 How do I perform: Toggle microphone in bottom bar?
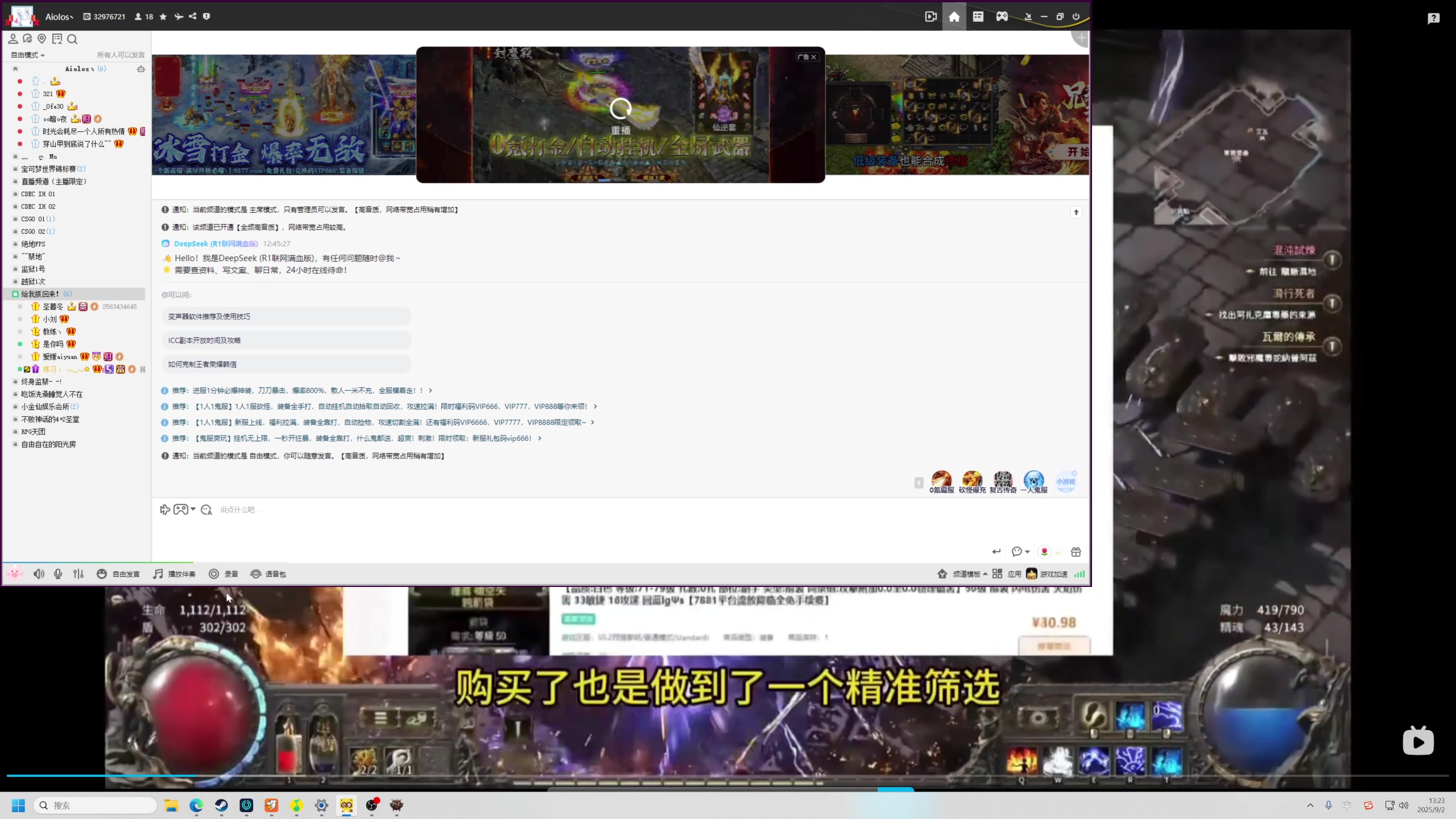[x=58, y=574]
